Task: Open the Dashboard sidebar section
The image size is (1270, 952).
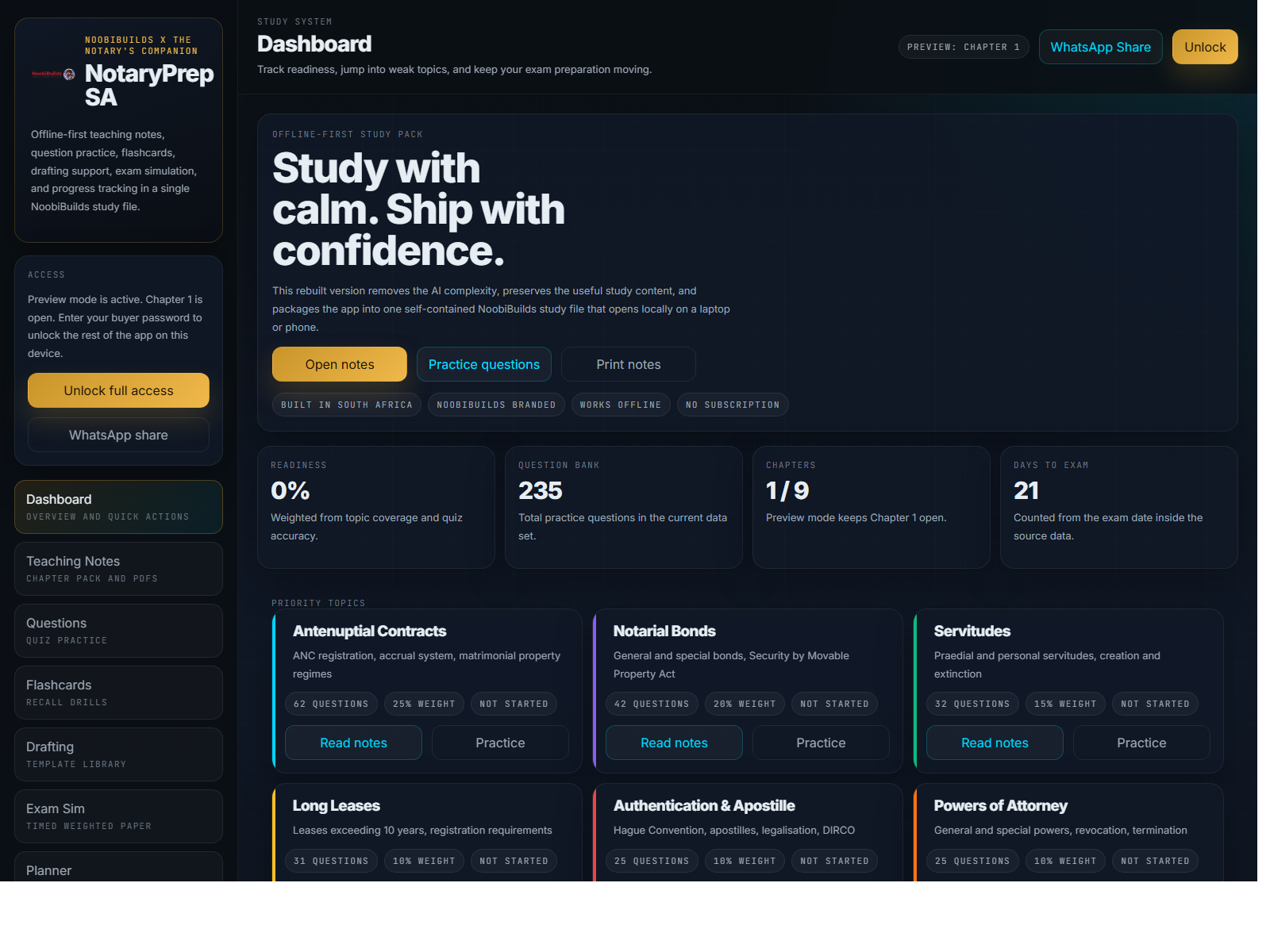Action: click(118, 507)
